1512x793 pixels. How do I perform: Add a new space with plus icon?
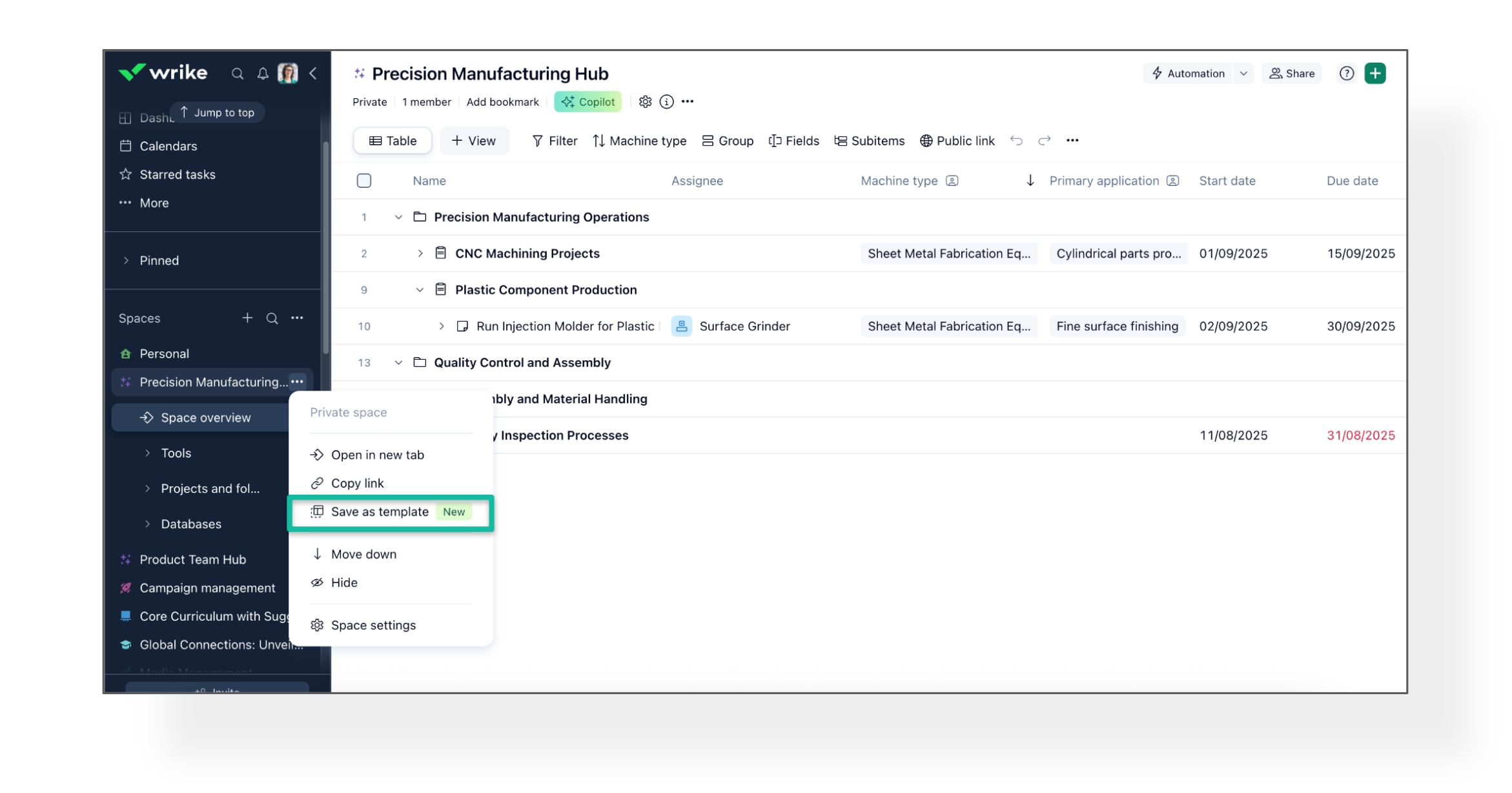click(x=247, y=318)
